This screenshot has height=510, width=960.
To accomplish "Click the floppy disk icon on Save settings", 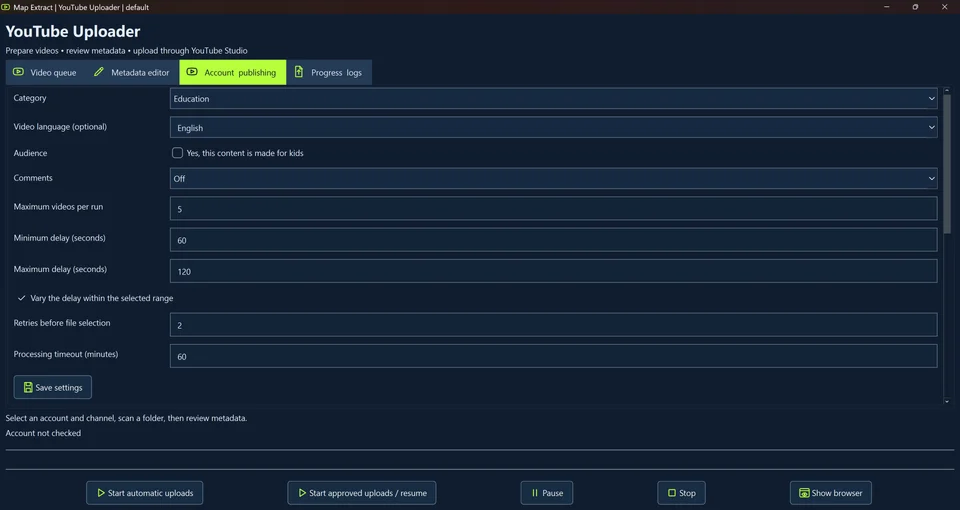I will pyautogui.click(x=28, y=387).
